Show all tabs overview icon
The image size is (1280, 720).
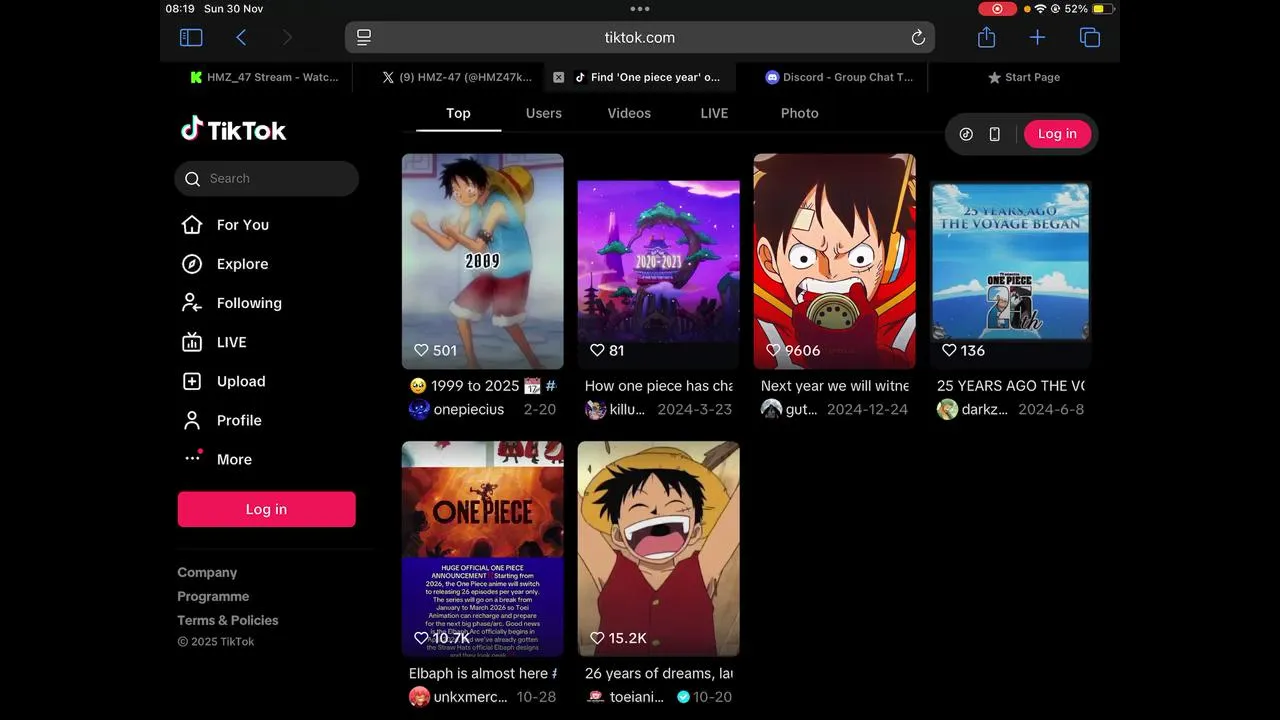click(1090, 37)
